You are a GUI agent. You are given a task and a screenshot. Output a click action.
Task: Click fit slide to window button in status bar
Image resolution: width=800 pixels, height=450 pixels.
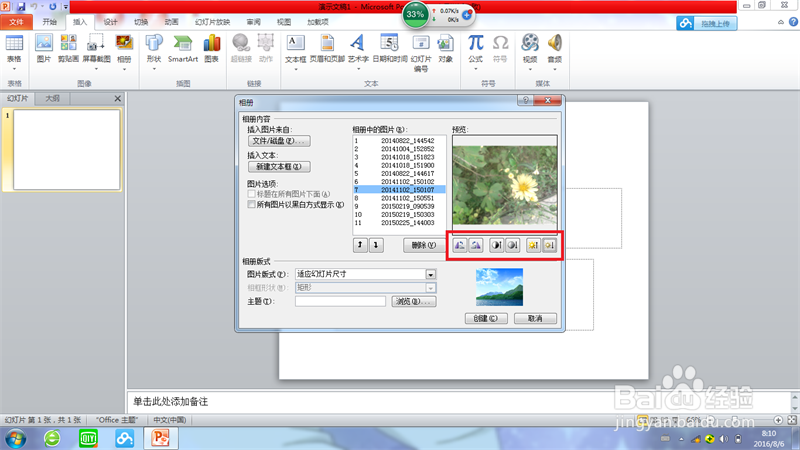tap(792, 420)
